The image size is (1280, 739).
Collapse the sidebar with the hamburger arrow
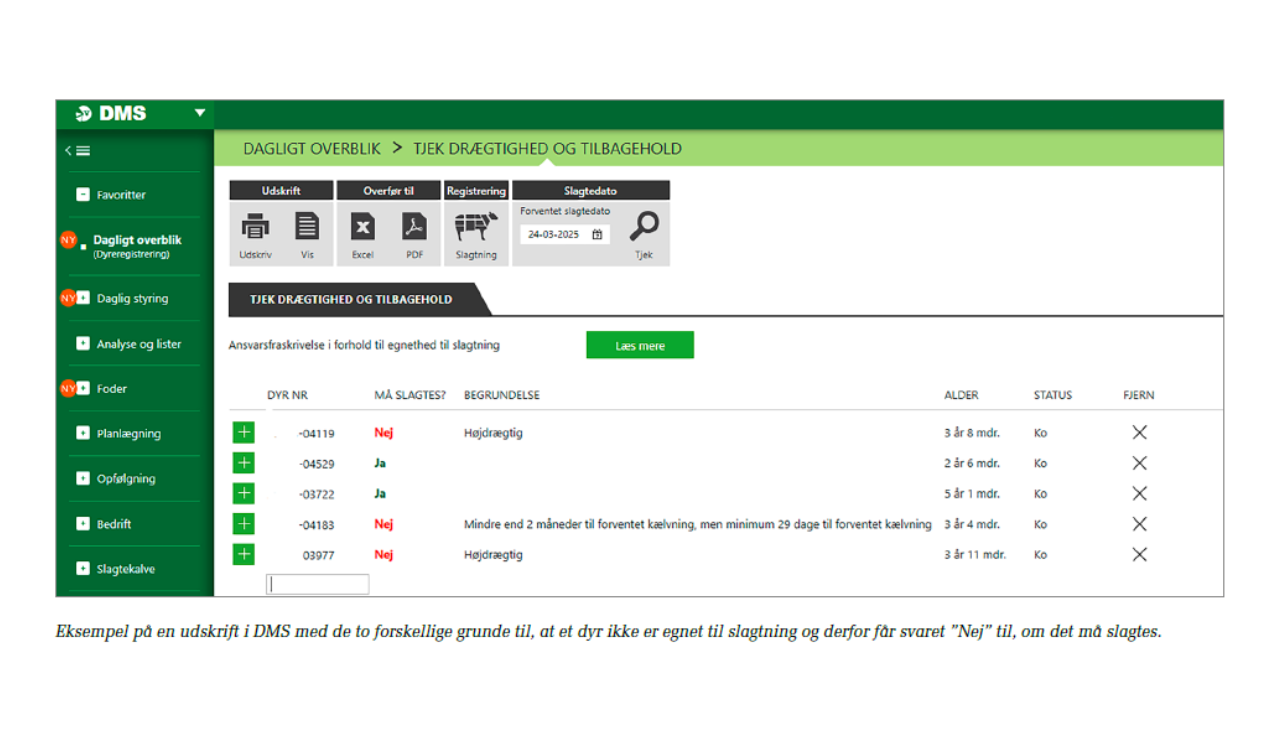(x=78, y=151)
